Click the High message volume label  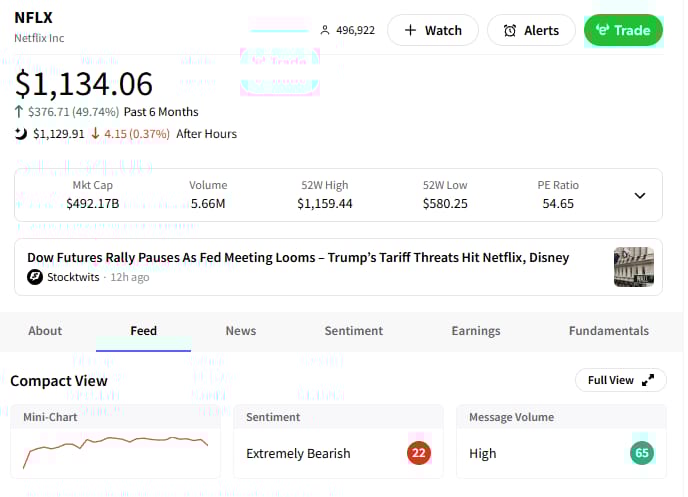click(483, 453)
